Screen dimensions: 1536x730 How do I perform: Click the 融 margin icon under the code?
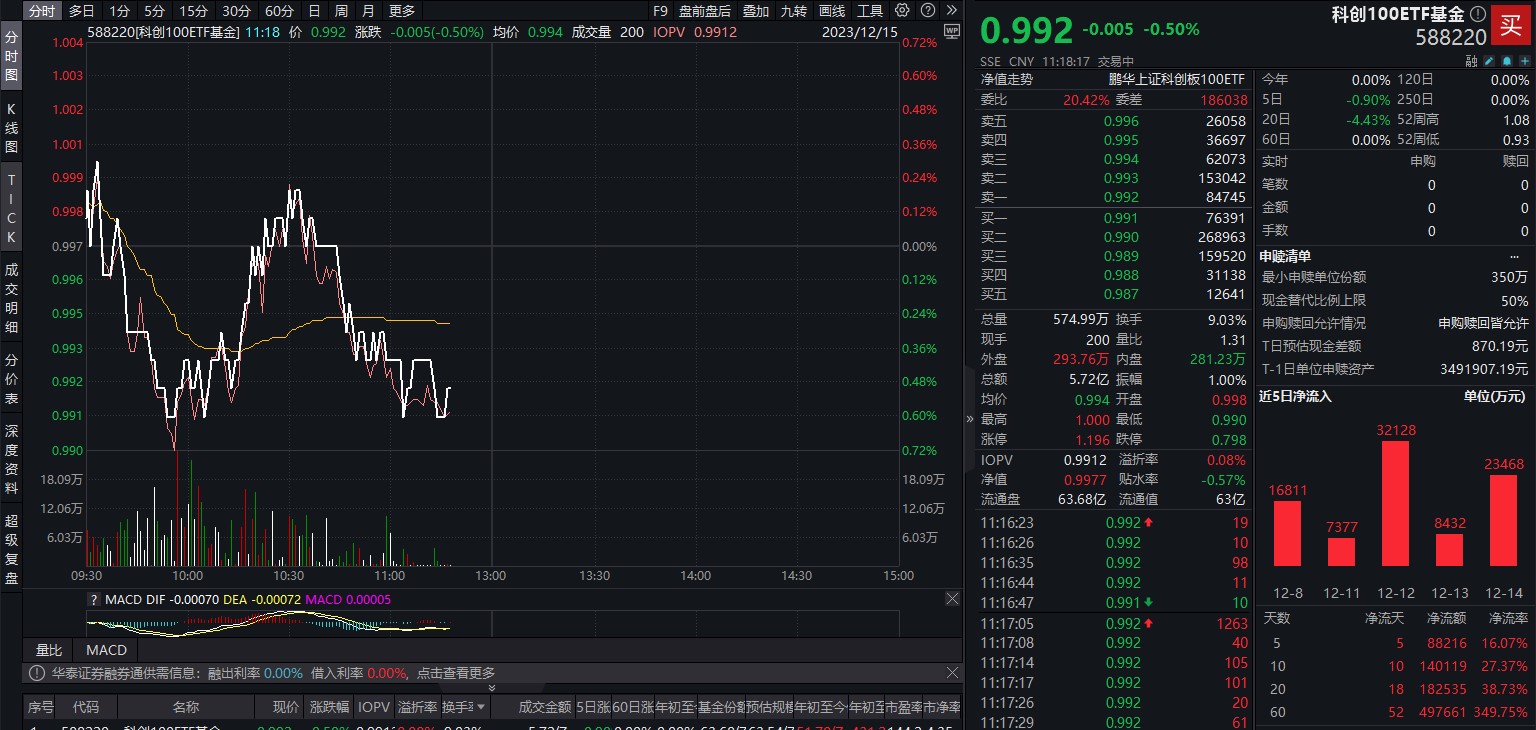1471,61
